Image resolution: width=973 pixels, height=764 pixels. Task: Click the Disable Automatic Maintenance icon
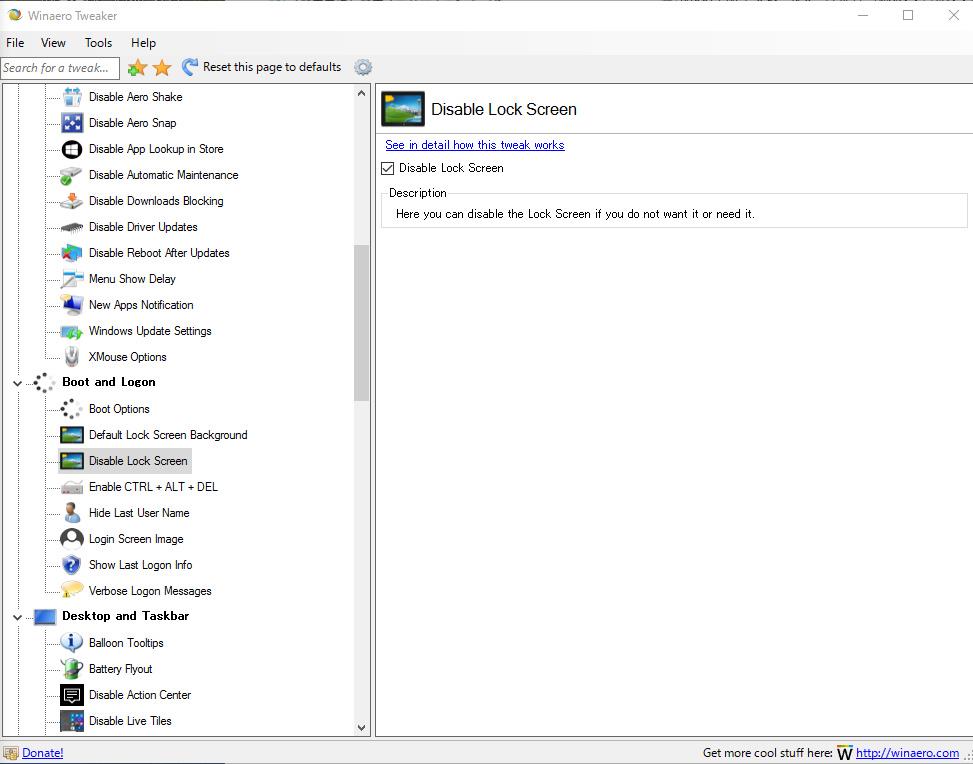pos(72,175)
